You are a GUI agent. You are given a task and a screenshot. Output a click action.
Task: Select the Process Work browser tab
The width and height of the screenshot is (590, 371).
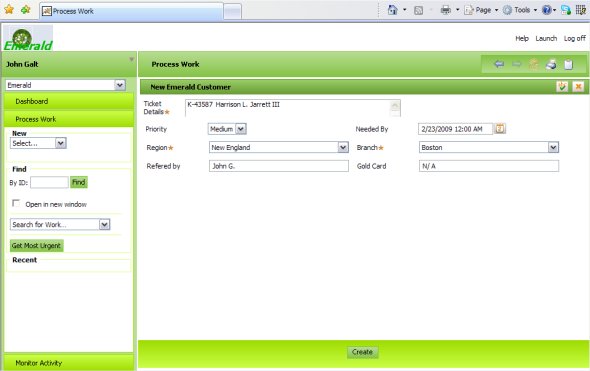[x=131, y=11]
